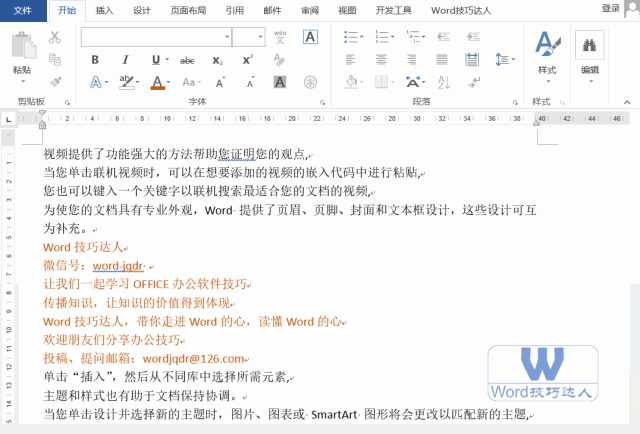Viewport: 640px width, 434px height.
Task: Center align the paragraph
Action: pyautogui.click(x=381, y=60)
